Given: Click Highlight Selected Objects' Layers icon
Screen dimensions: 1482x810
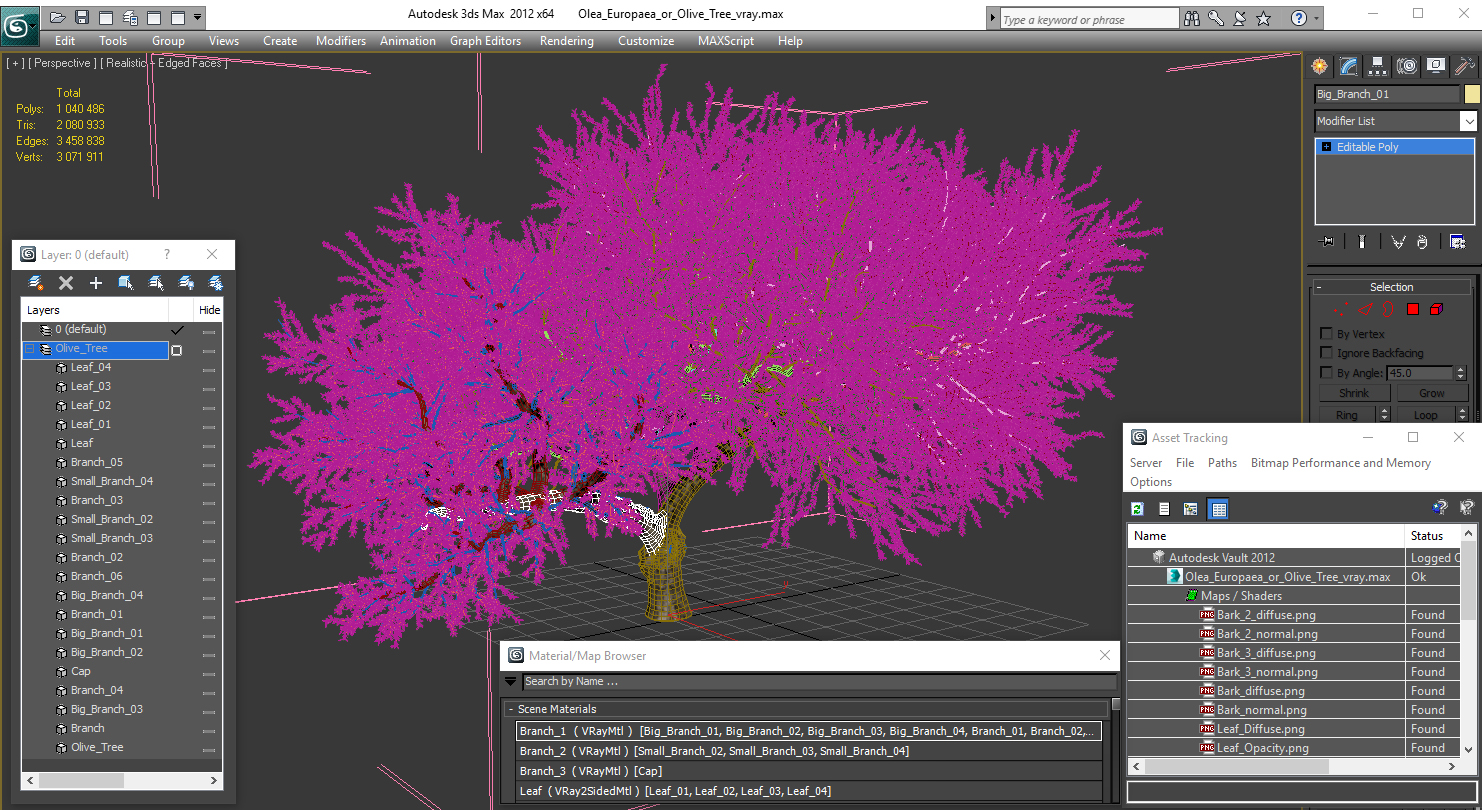Looking at the screenshot, I should pyautogui.click(x=156, y=283).
